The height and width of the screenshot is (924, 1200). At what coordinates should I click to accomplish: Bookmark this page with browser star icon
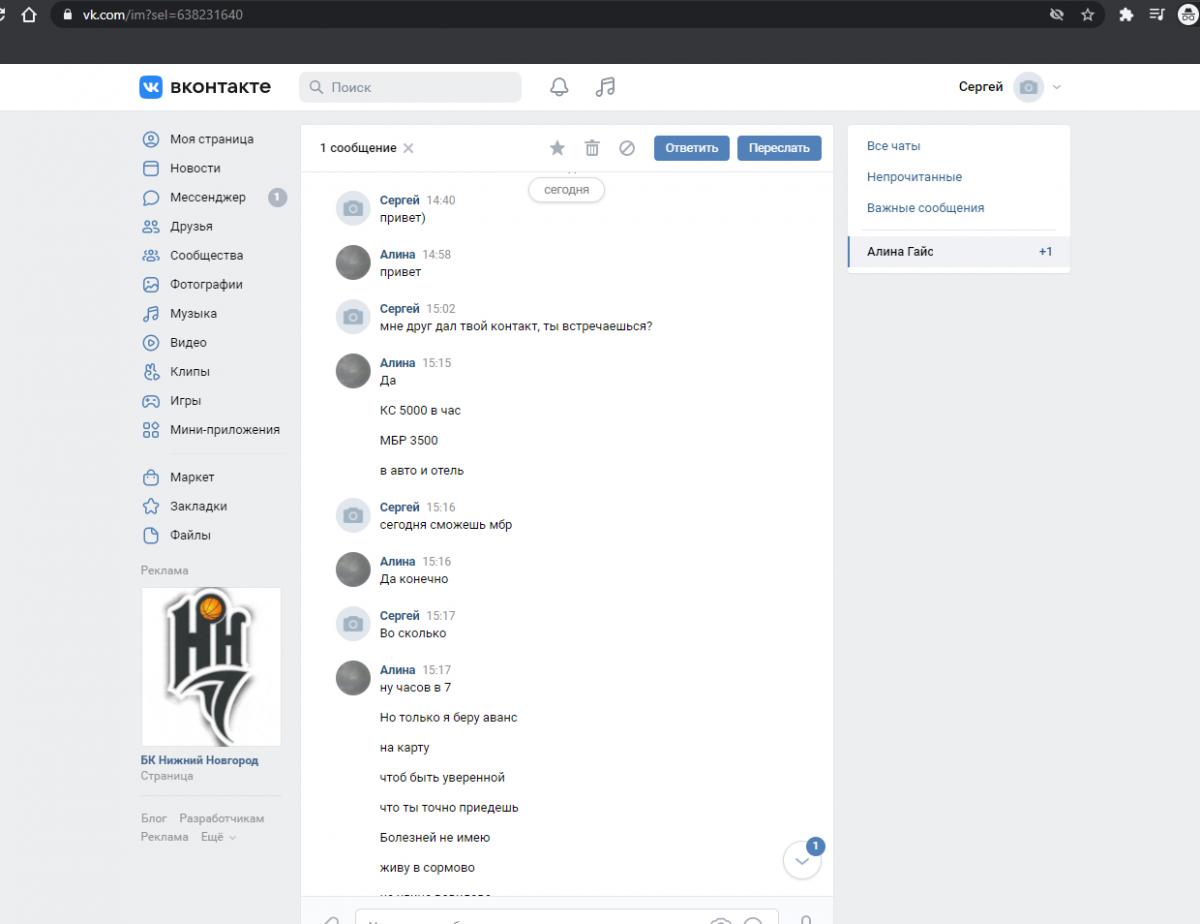click(x=1087, y=15)
